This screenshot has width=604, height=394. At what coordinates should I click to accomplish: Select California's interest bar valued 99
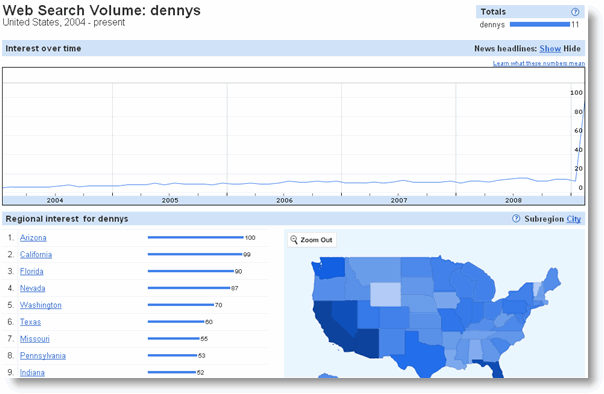coord(195,254)
